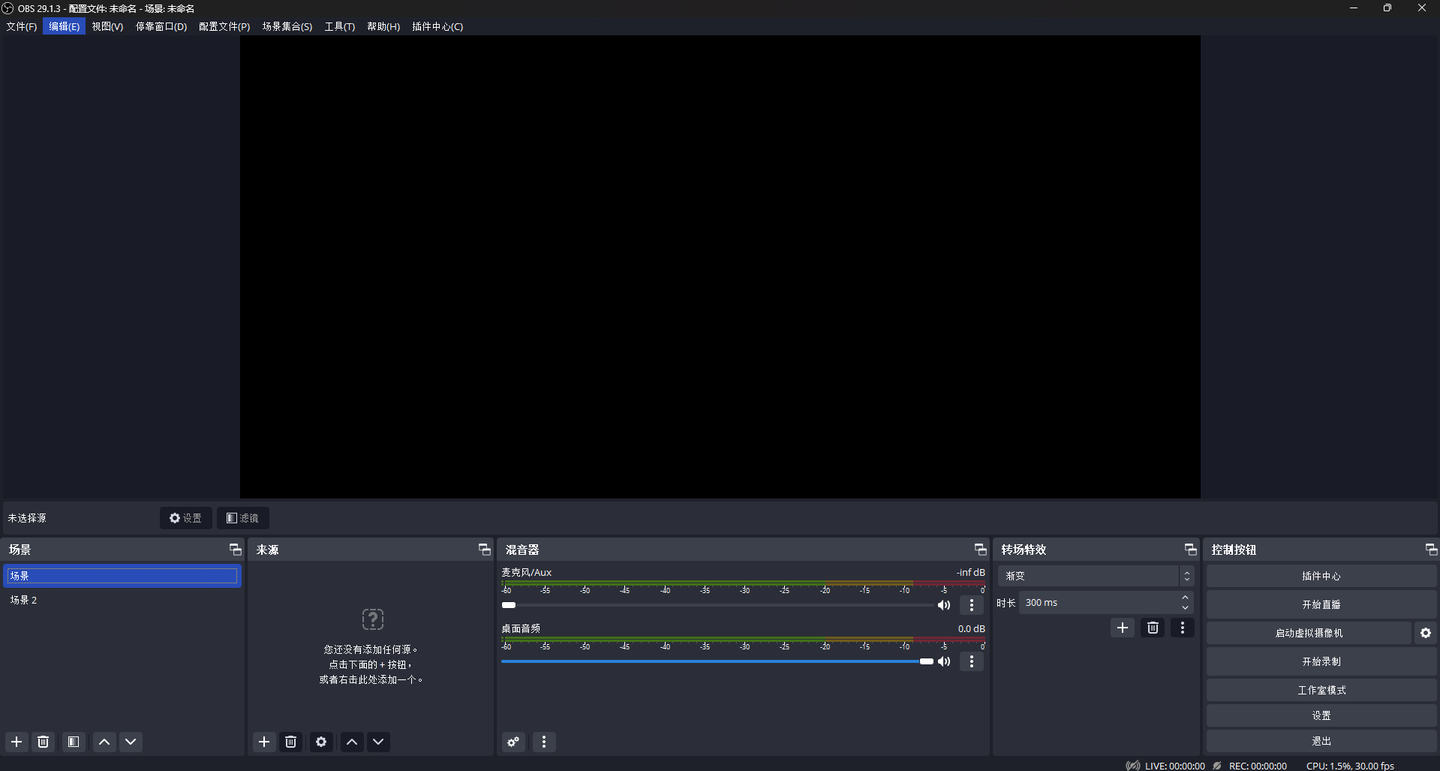The width and height of the screenshot is (1440, 771).
Task: Increase transition duration with up arrow
Action: point(1185,597)
